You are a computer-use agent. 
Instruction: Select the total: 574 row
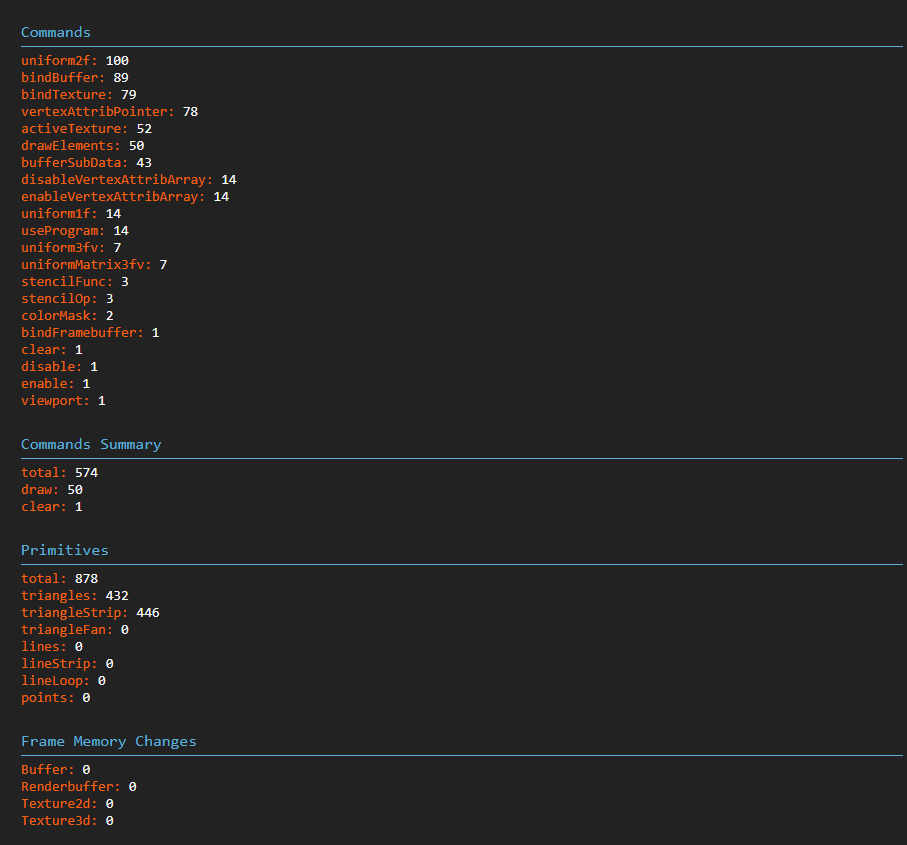pyautogui.click(x=60, y=473)
